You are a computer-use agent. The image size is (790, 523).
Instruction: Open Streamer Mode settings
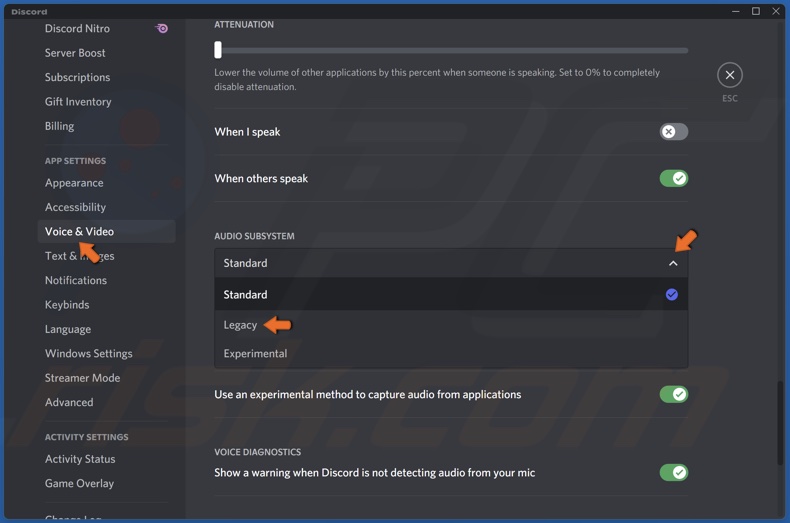[x=82, y=378]
